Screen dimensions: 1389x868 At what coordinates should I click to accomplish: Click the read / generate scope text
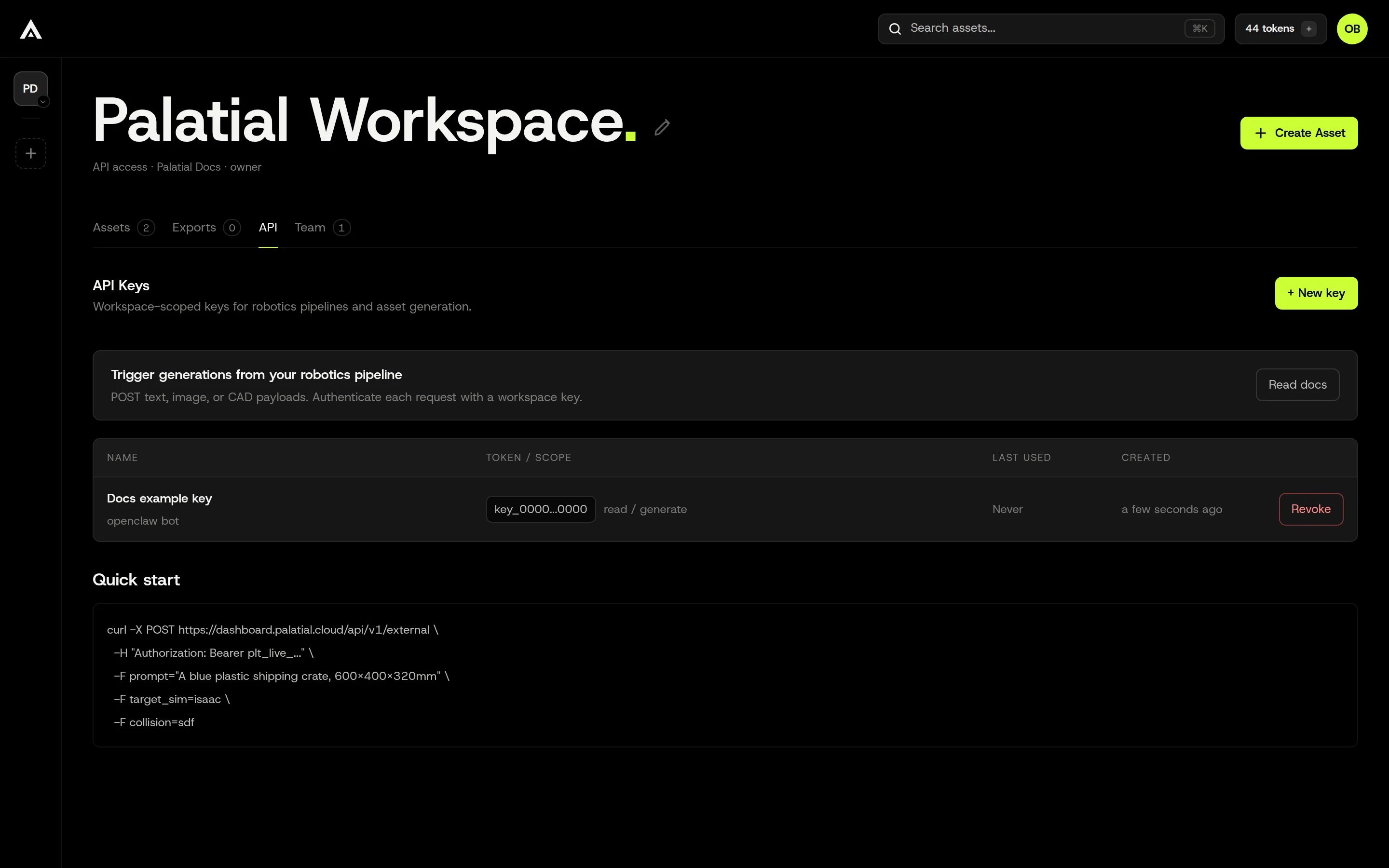(x=645, y=509)
